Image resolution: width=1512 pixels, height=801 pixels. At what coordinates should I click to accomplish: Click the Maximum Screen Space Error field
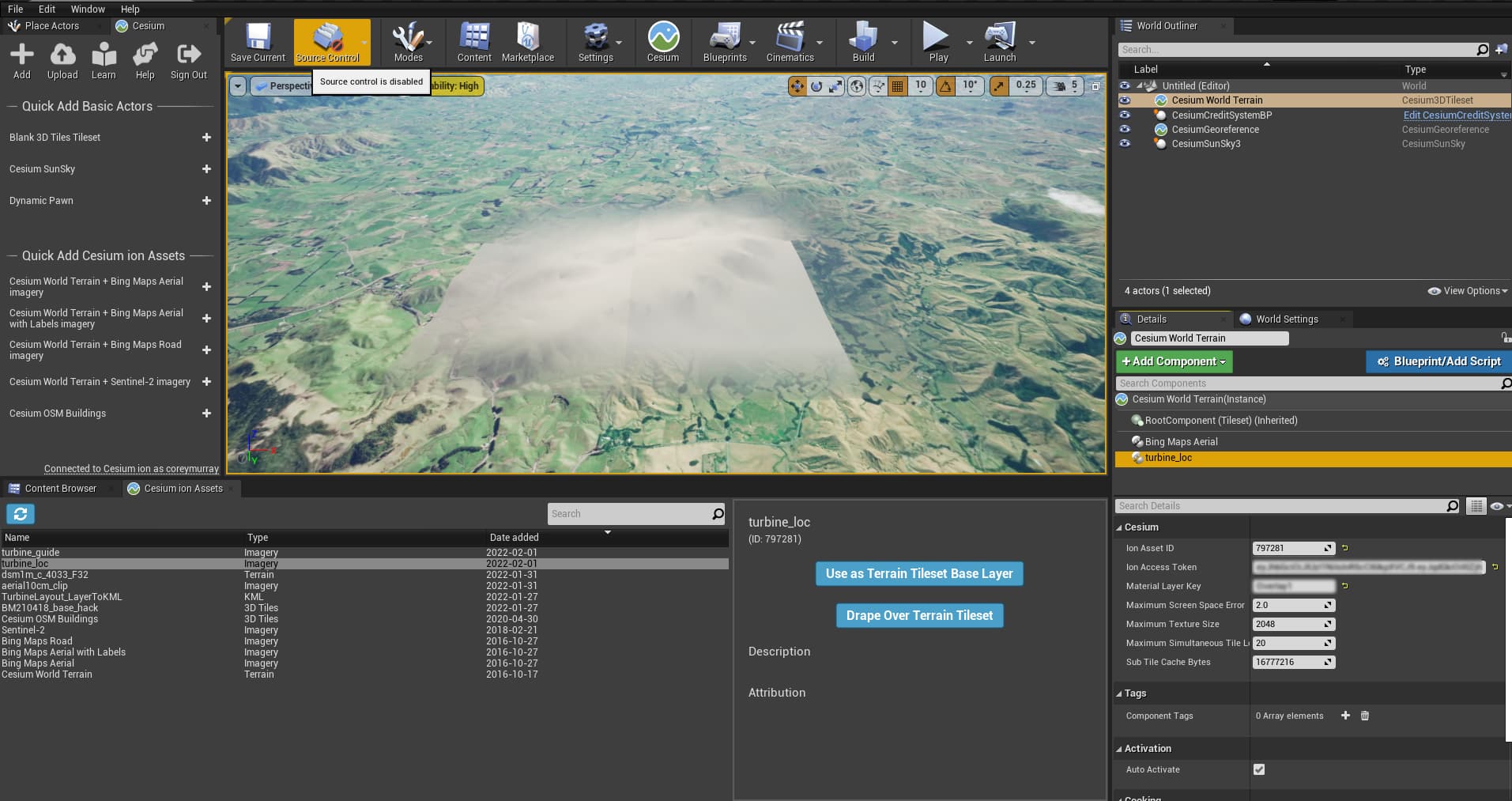[1288, 605]
